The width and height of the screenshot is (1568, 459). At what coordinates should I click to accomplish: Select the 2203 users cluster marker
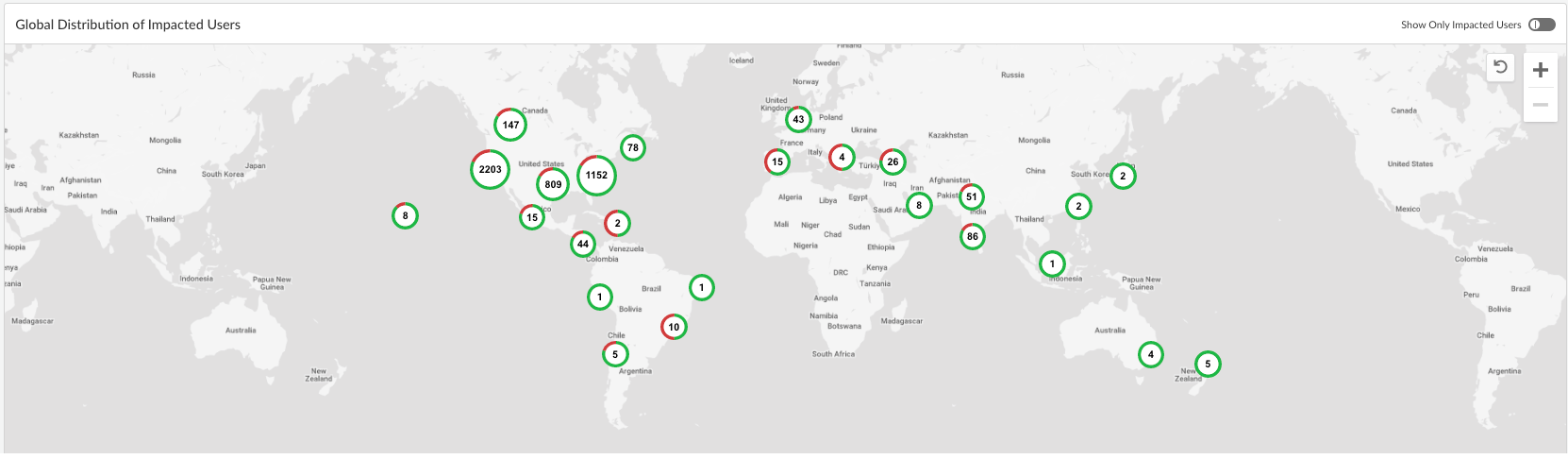(x=490, y=169)
